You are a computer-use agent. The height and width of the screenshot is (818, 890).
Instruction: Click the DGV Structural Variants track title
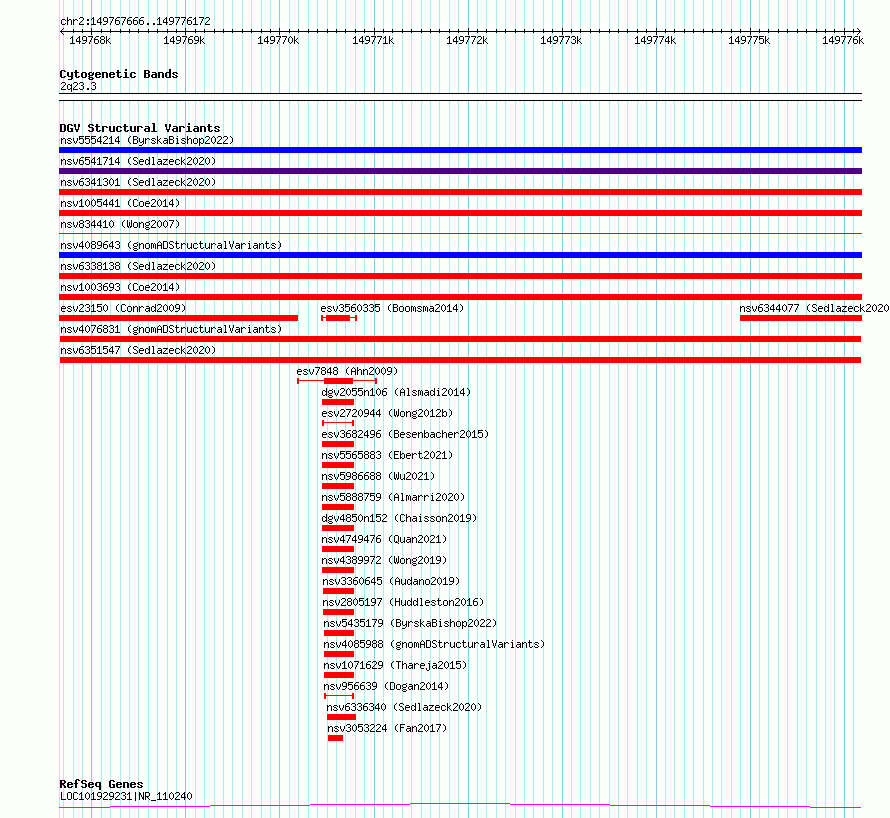(140, 128)
